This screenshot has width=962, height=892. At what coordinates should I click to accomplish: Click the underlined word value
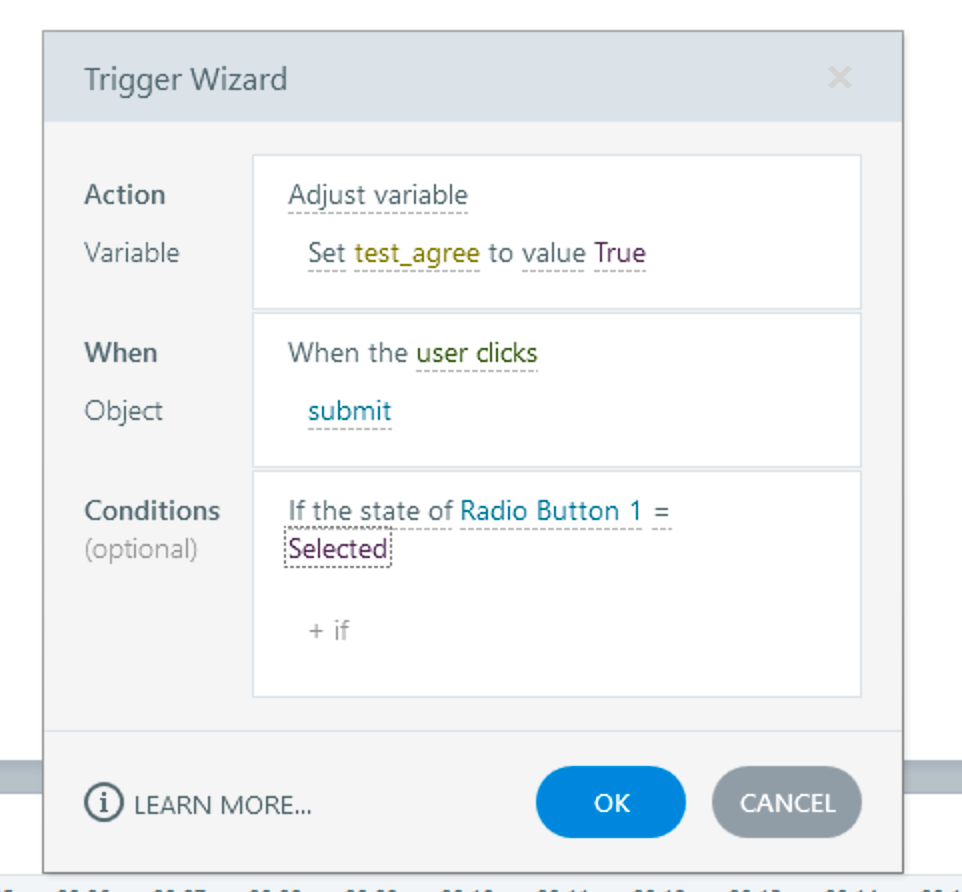point(553,253)
